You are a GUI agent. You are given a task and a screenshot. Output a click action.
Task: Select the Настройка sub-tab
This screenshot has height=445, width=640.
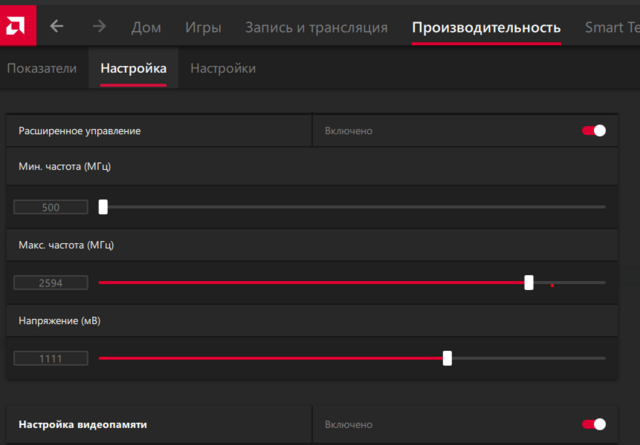coord(133,68)
